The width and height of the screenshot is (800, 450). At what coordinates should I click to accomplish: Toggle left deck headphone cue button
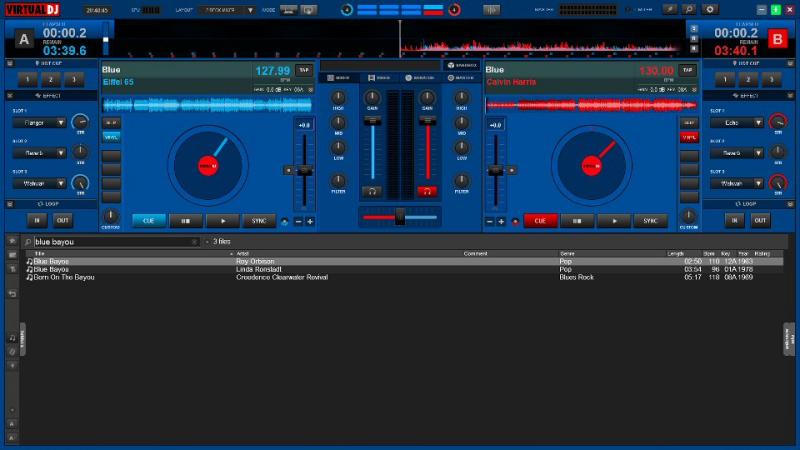(372, 191)
